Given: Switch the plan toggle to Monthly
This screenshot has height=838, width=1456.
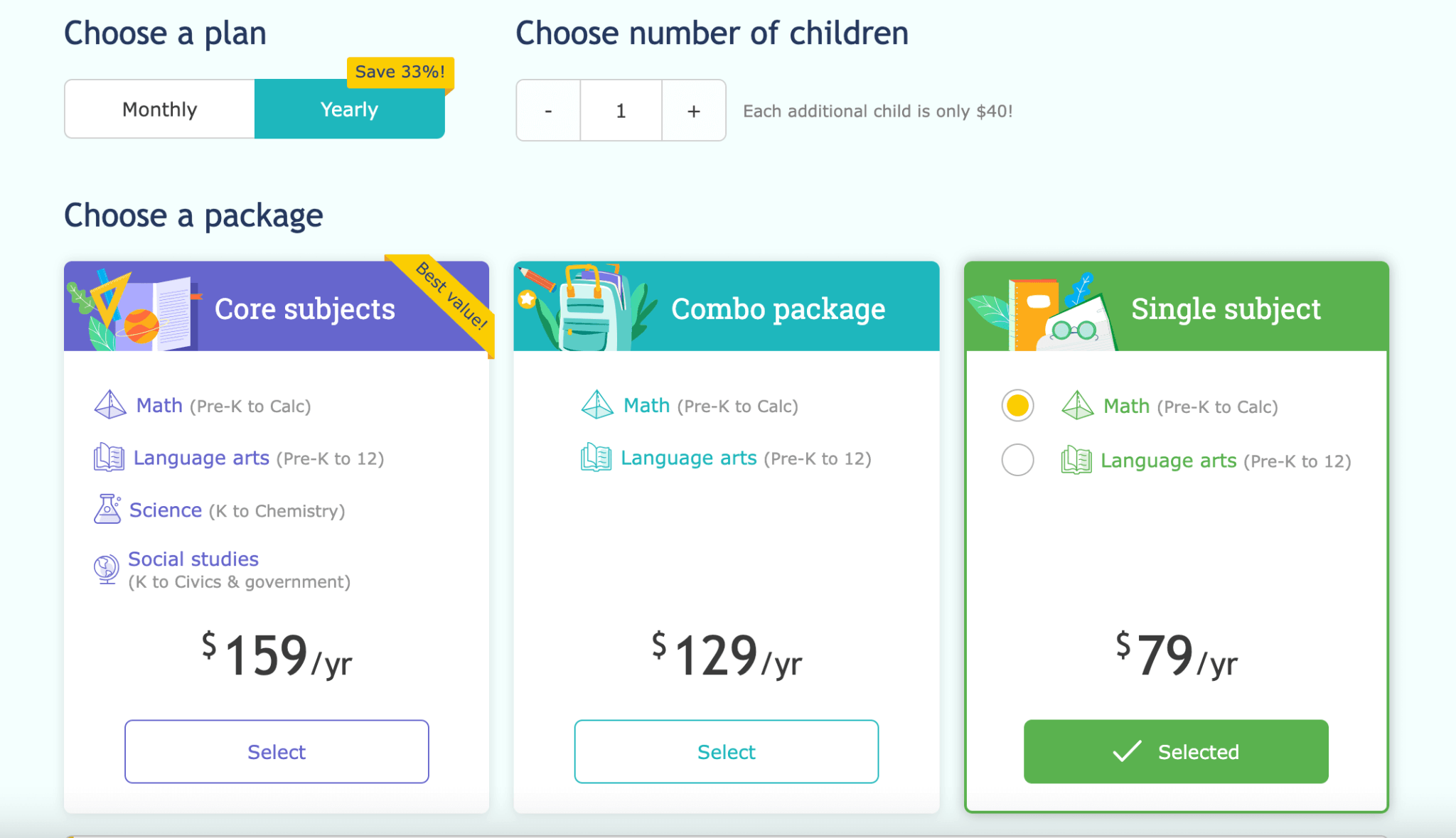Looking at the screenshot, I should (x=159, y=109).
